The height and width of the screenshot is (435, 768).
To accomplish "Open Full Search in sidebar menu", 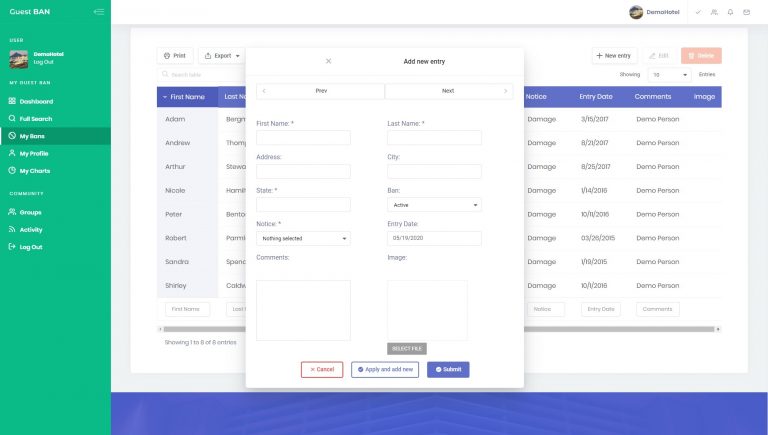I will (x=36, y=119).
